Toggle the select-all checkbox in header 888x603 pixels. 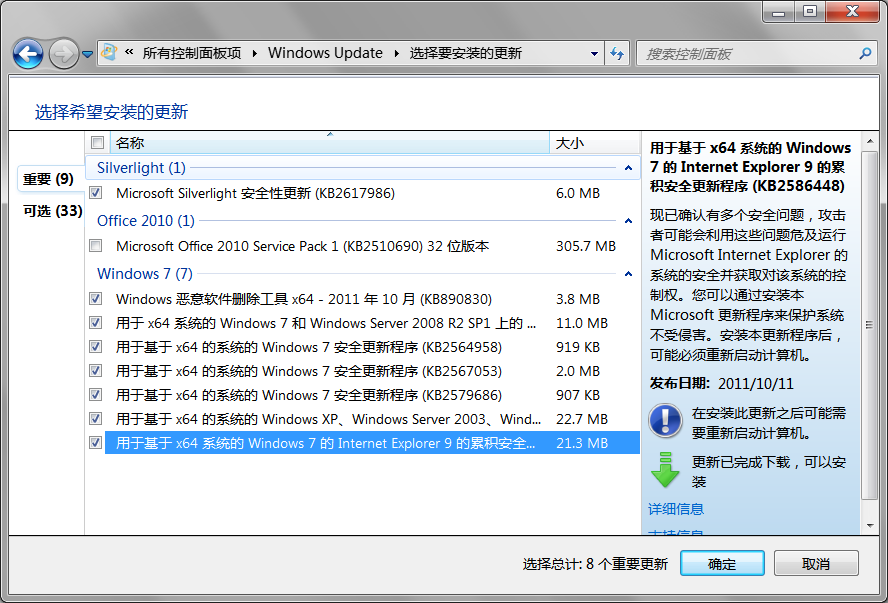click(97, 143)
